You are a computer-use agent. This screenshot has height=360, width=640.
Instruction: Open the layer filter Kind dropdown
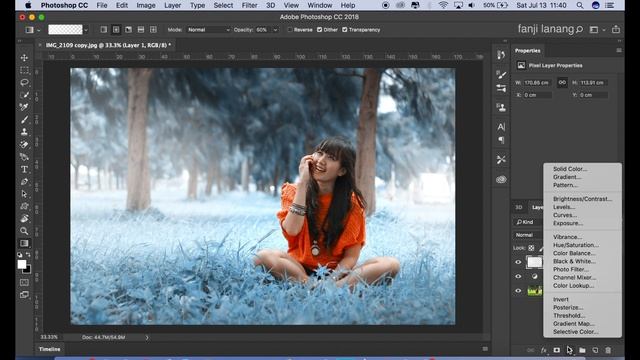(x=528, y=222)
